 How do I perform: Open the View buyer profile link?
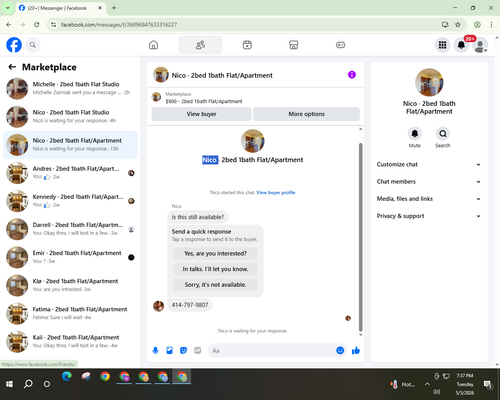[x=276, y=192]
